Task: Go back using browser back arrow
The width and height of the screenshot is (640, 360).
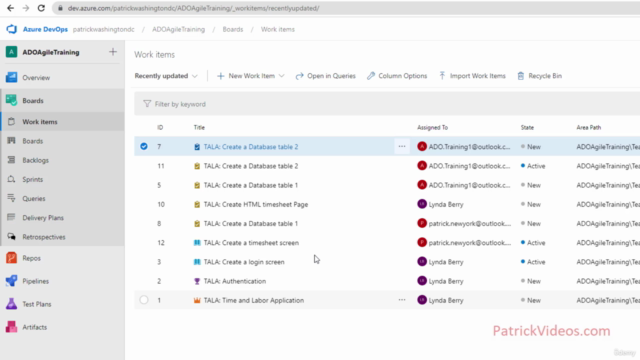Action: [10, 8]
